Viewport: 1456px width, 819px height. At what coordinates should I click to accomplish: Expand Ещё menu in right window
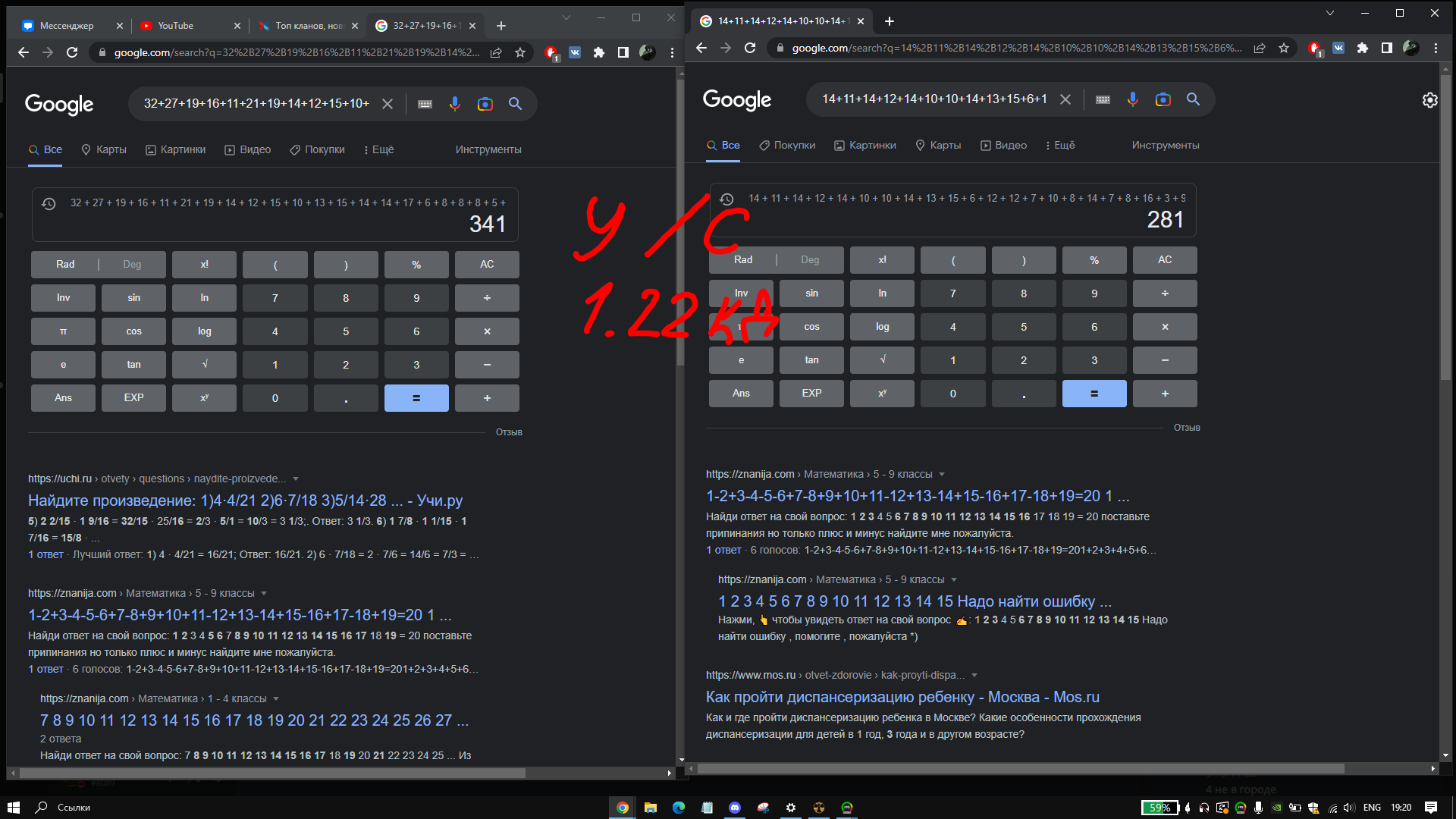(1060, 146)
